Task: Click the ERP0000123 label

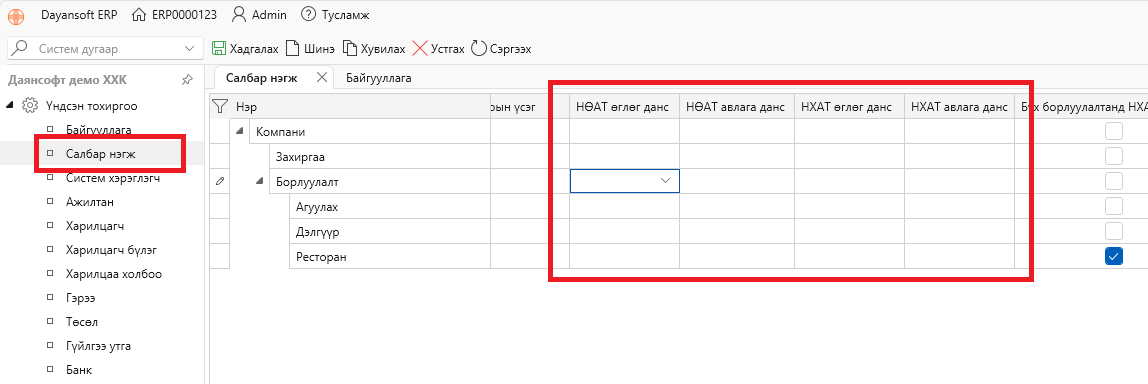Action: coord(184,15)
